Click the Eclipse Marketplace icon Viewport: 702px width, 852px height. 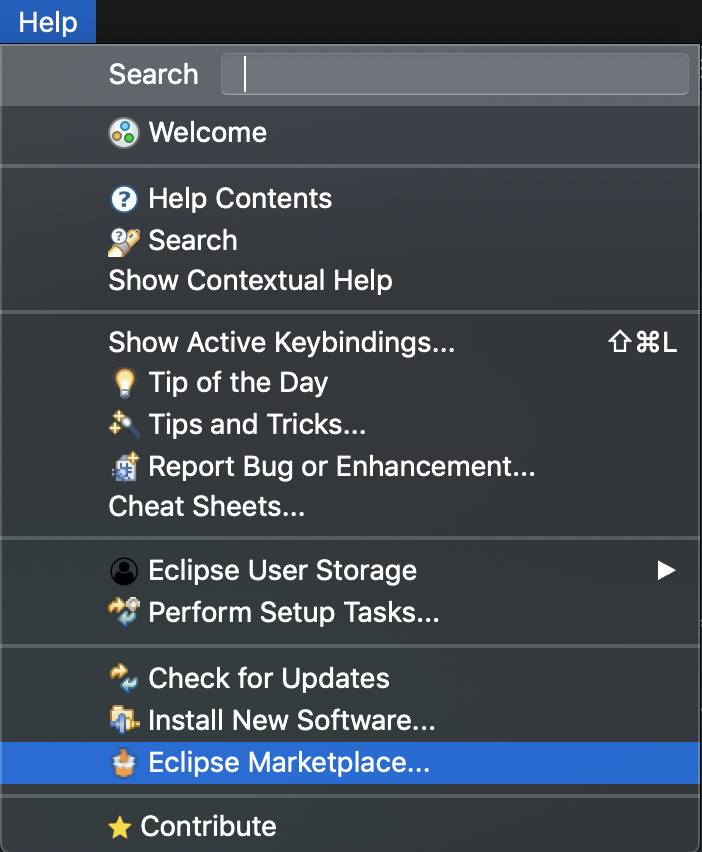coord(123,763)
